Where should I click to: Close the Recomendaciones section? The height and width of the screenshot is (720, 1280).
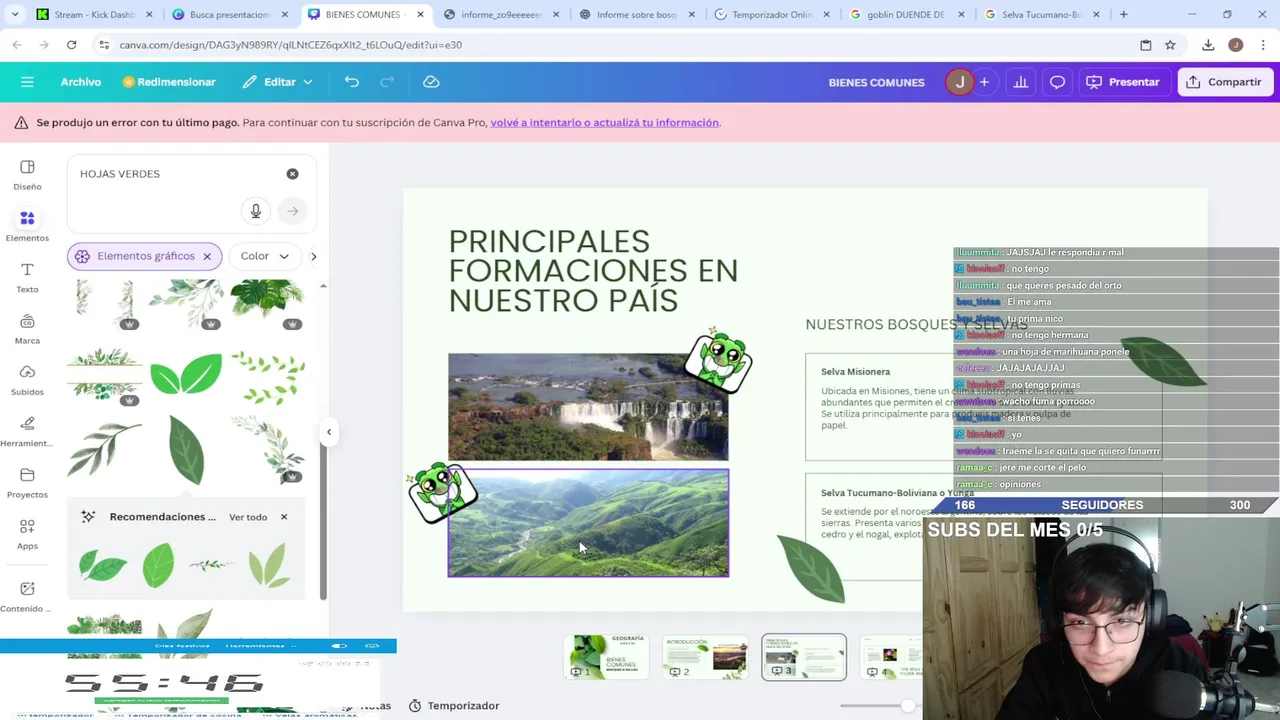tap(283, 517)
